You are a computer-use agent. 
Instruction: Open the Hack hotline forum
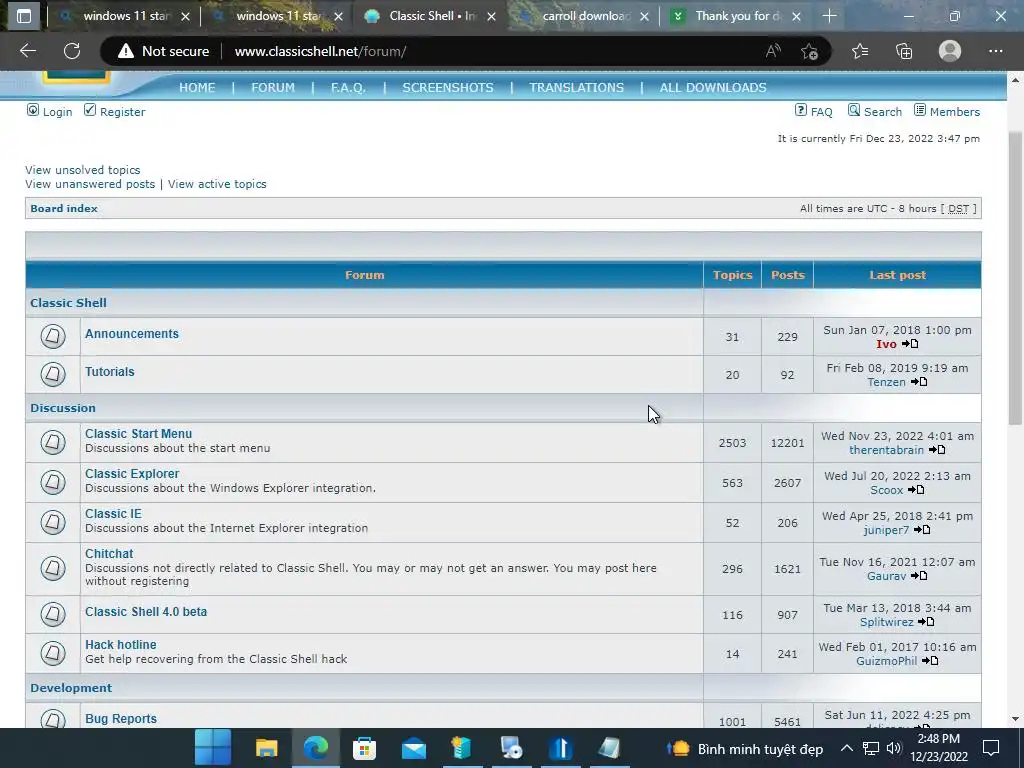tap(121, 645)
